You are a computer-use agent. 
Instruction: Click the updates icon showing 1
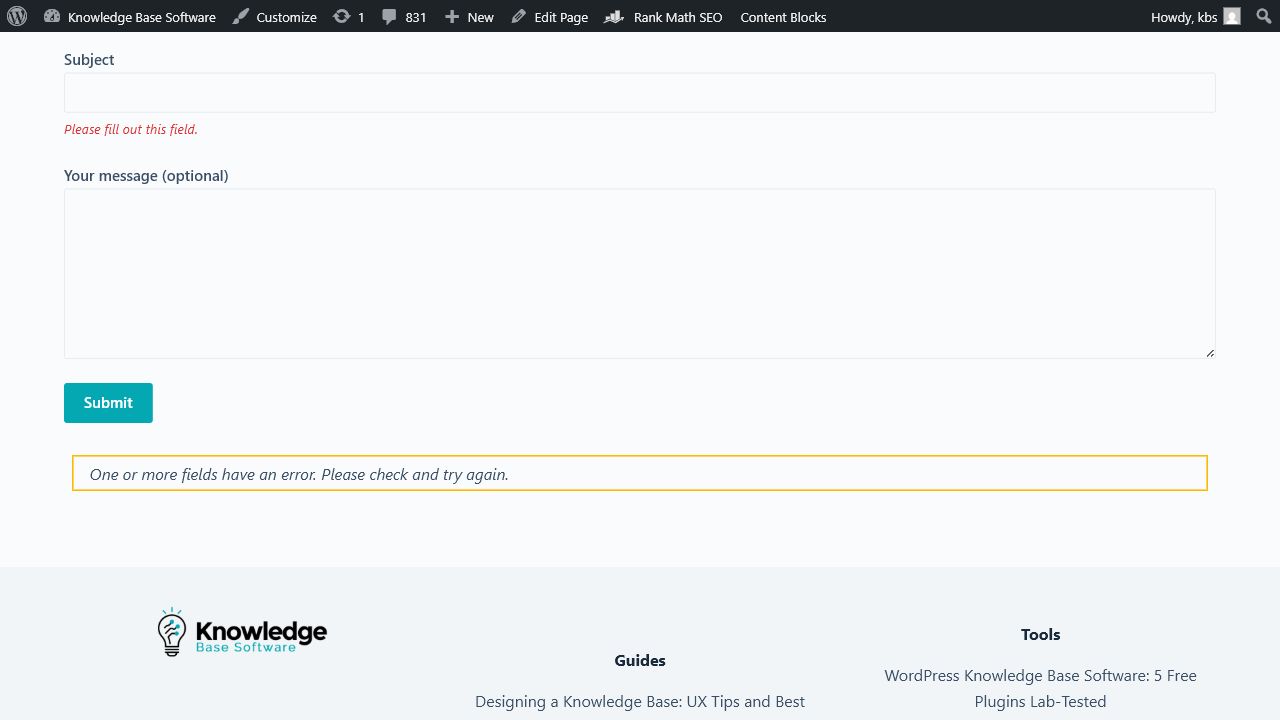[x=349, y=16]
